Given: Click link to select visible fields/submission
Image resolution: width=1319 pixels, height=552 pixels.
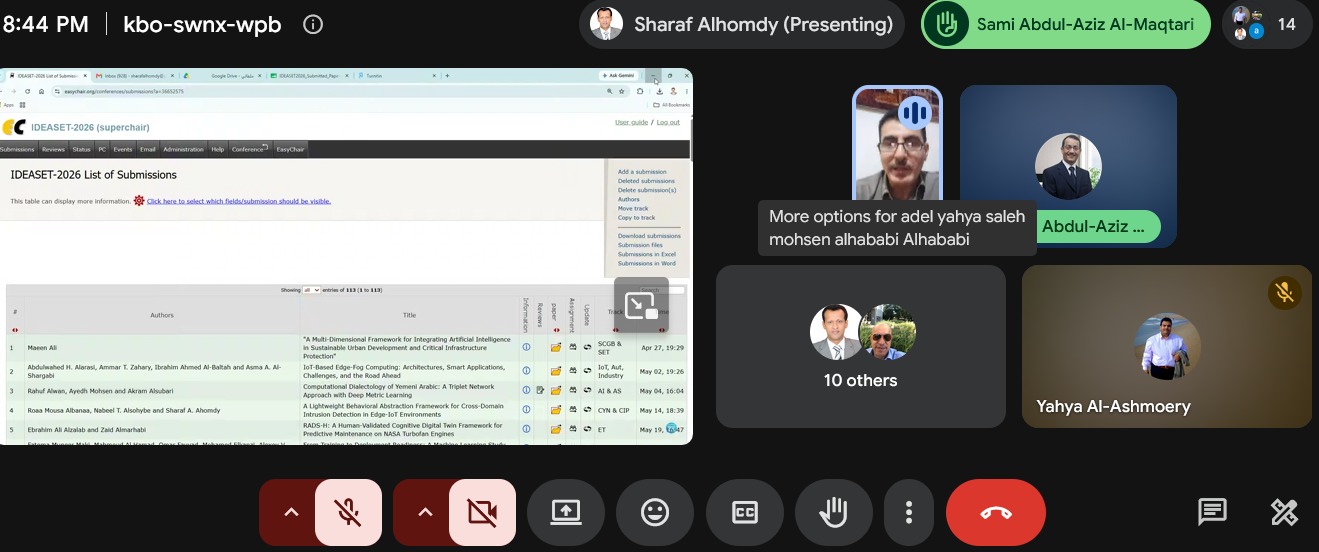Looking at the screenshot, I should pyautogui.click(x=239, y=201).
